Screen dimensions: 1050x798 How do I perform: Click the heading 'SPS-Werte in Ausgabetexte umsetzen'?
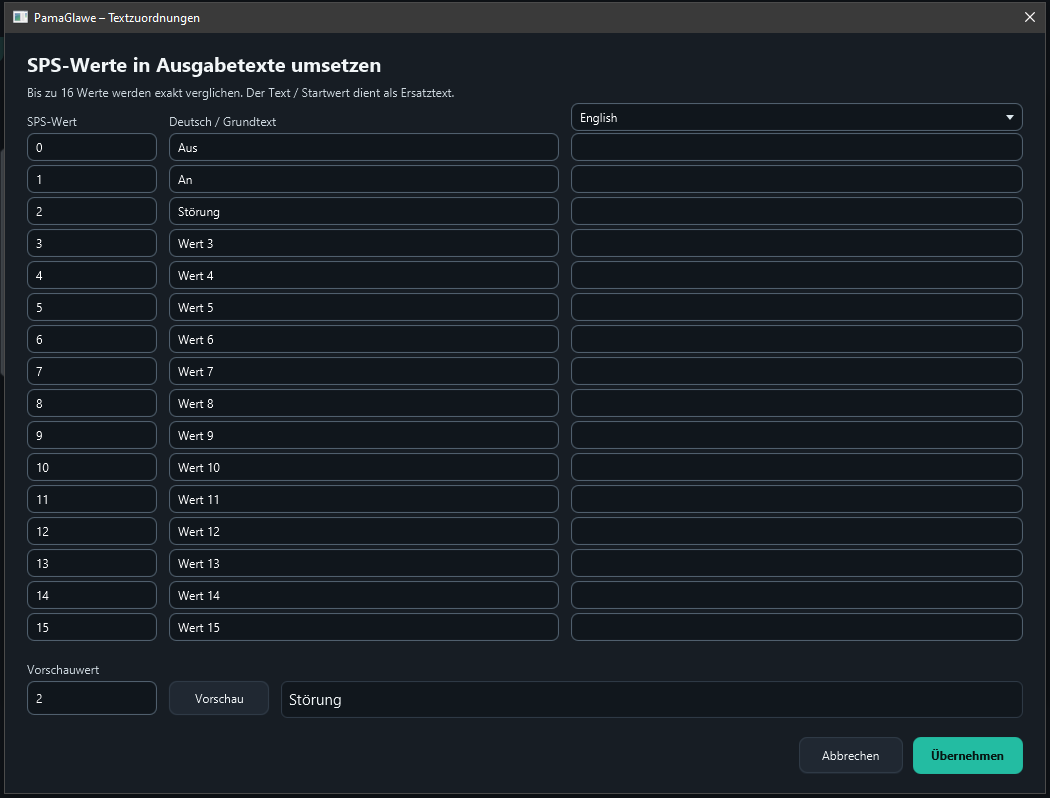[204, 65]
